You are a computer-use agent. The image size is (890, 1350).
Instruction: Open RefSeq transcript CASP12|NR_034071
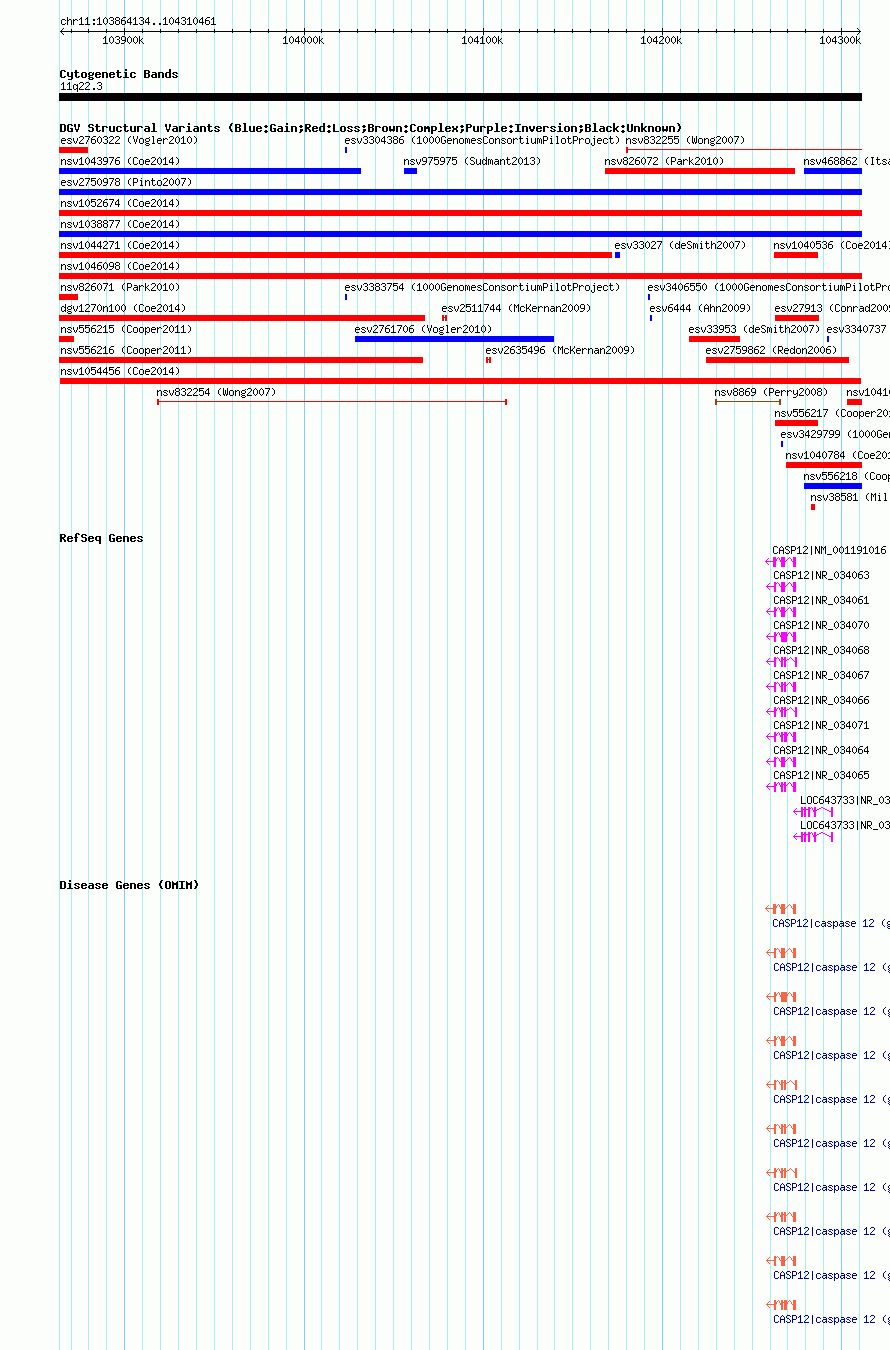coord(821,725)
